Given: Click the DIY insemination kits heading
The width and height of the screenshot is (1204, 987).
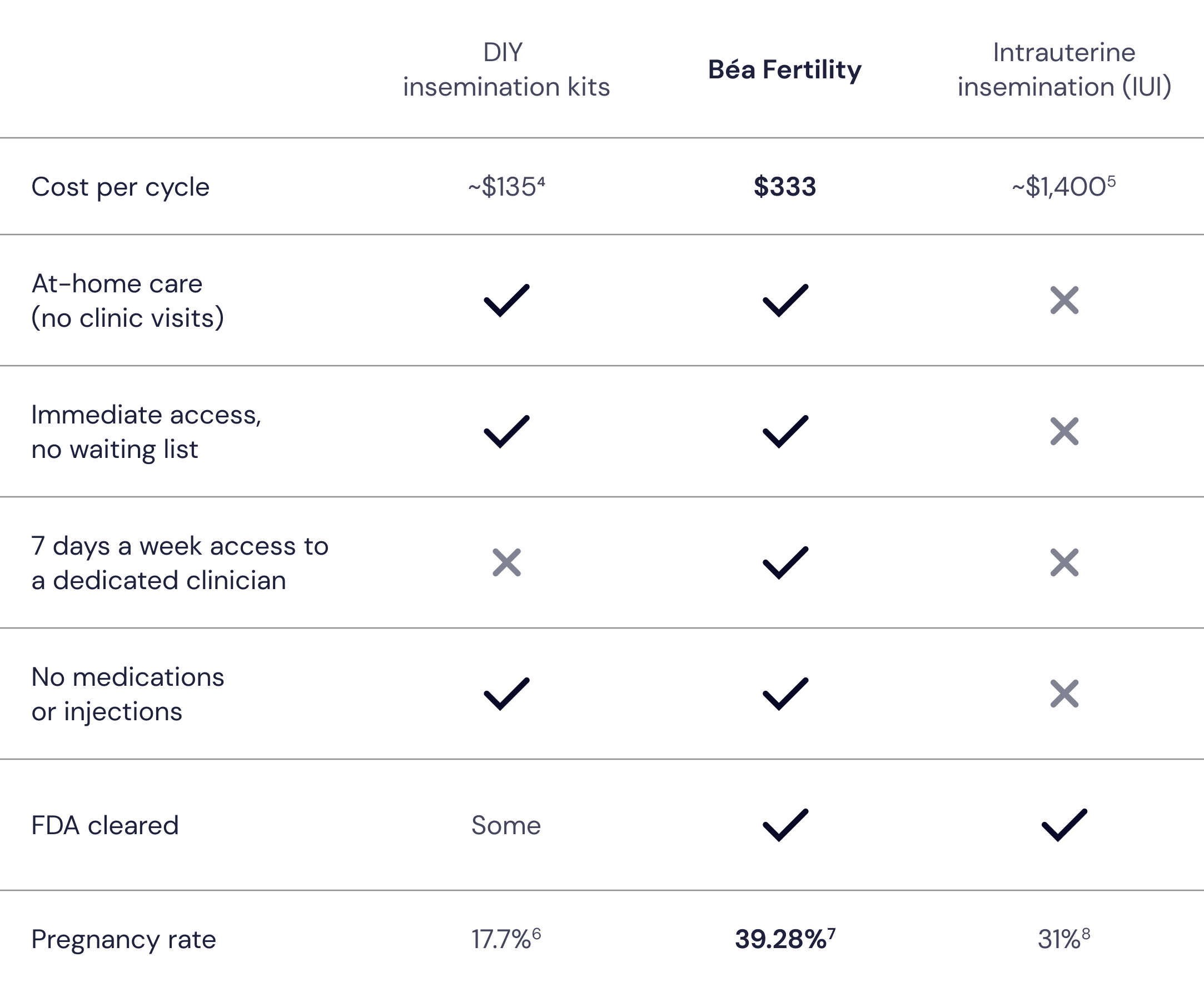Looking at the screenshot, I should pos(506,69).
